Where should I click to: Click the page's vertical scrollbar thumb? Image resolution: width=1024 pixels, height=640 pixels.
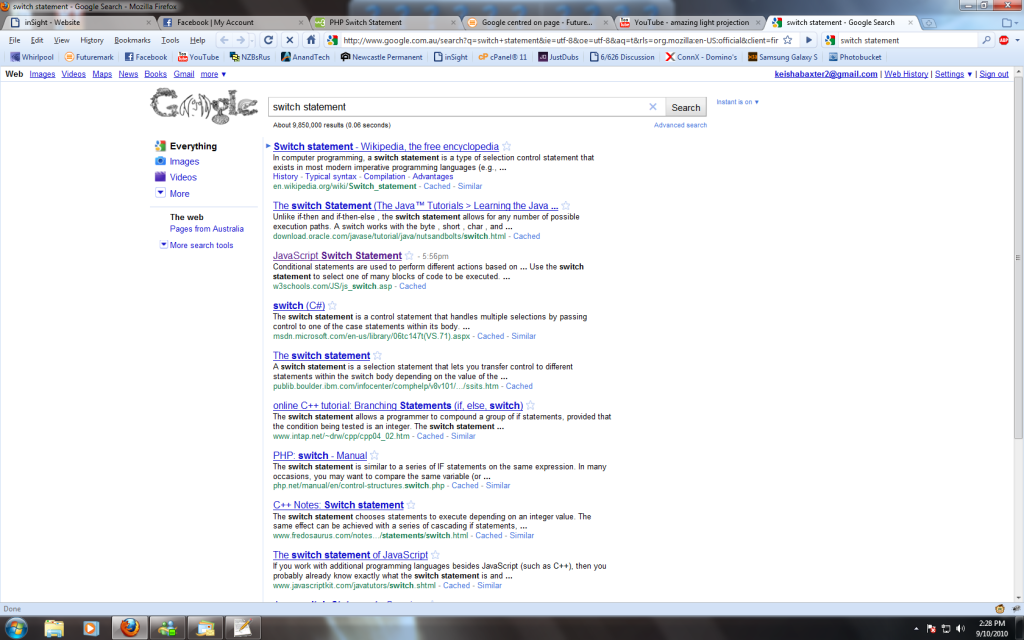click(1018, 258)
